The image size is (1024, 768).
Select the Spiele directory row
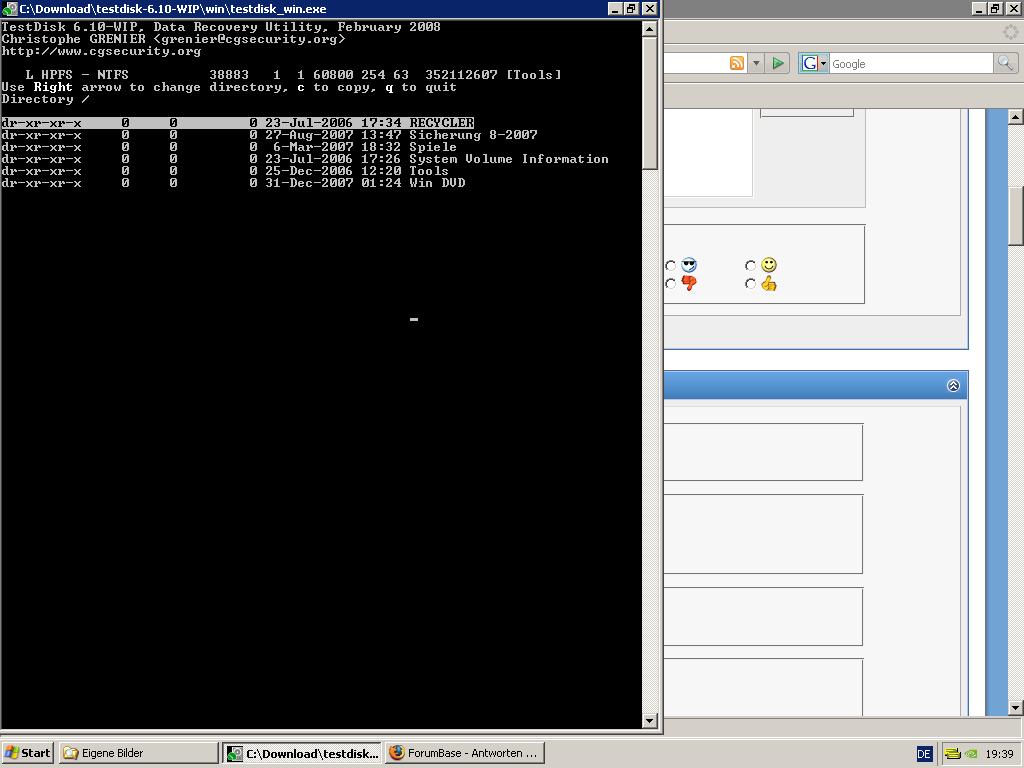[229, 147]
